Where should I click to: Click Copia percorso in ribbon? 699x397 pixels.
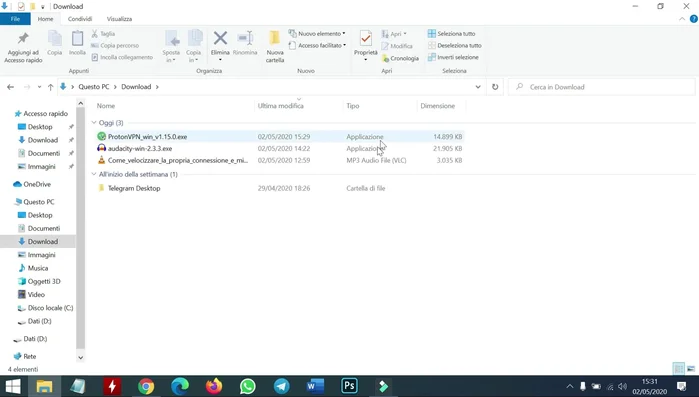click(115, 45)
